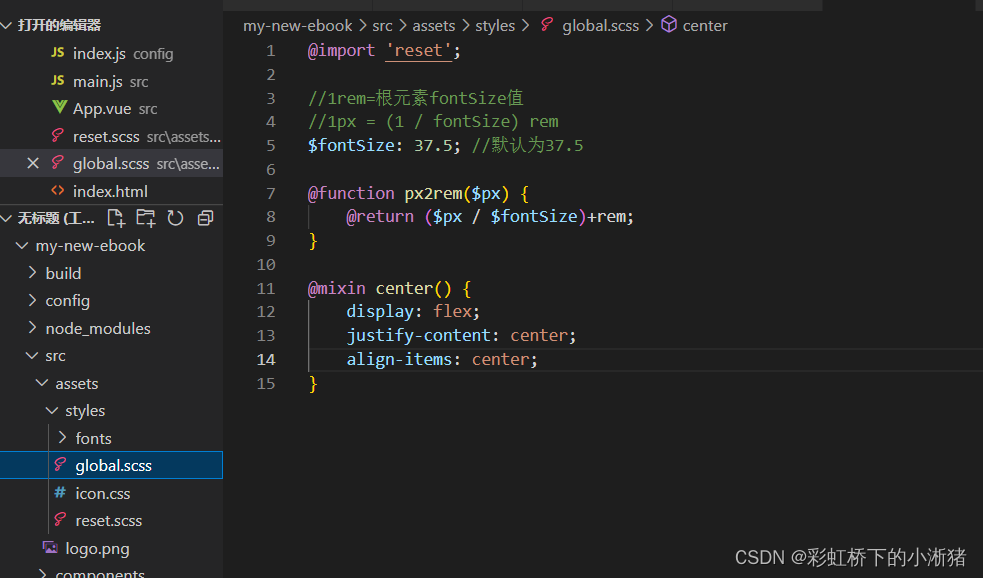Expand the node_modules folder
Viewport: 983px width, 578px height.
32,328
